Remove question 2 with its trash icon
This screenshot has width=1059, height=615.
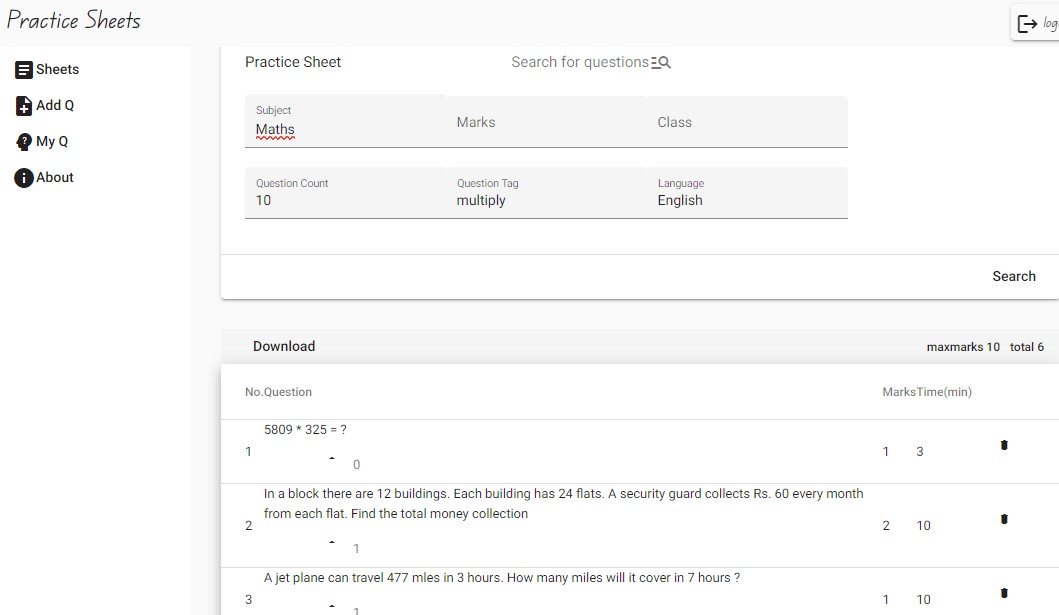[x=1004, y=519]
